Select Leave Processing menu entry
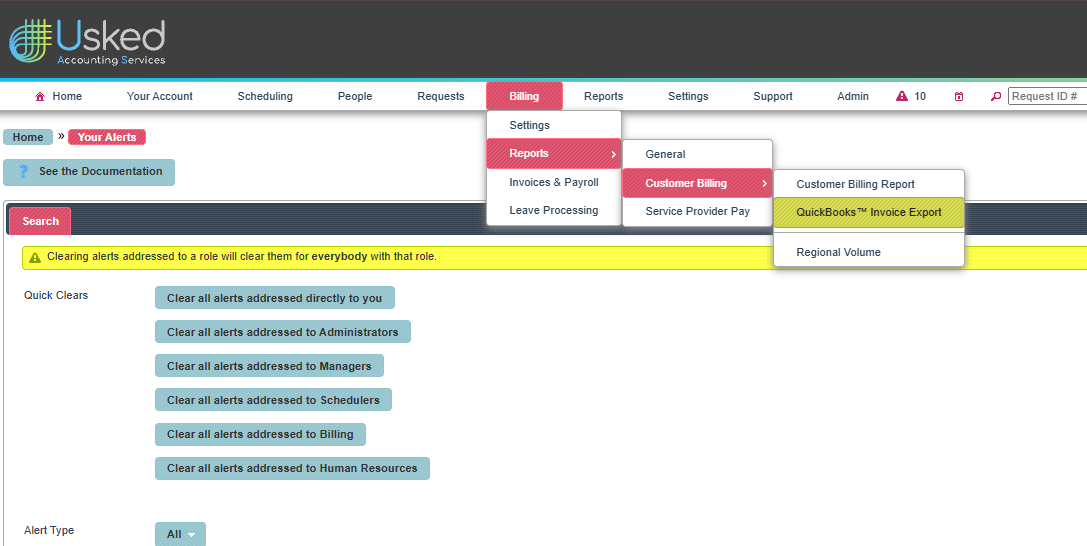1087x546 pixels. click(554, 211)
